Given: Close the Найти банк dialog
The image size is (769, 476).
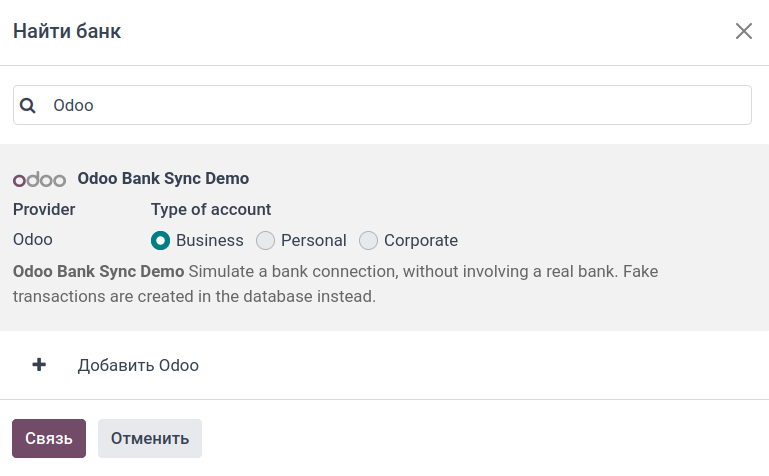Looking at the screenshot, I should point(743,31).
